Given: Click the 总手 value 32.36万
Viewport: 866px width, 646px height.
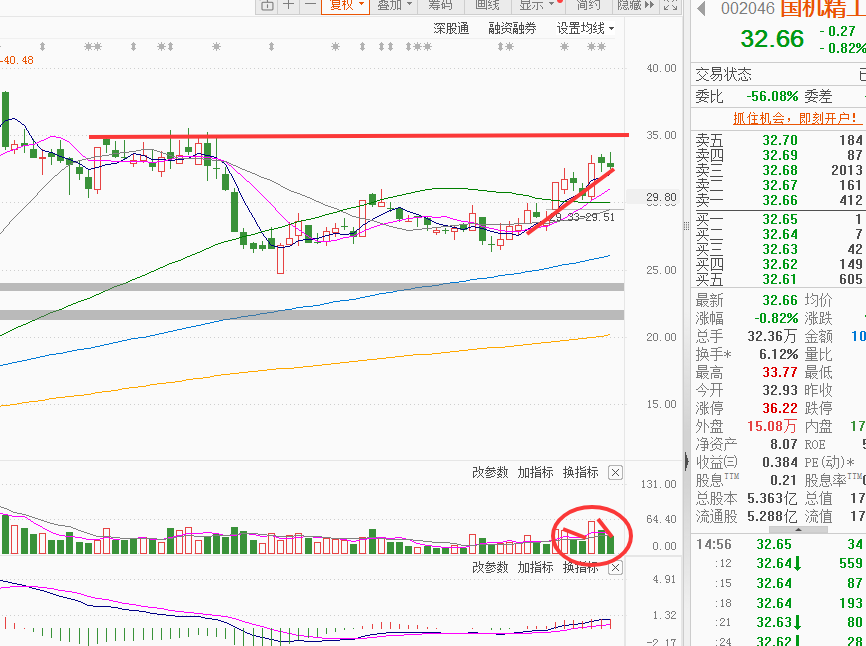Looking at the screenshot, I should 772,336.
